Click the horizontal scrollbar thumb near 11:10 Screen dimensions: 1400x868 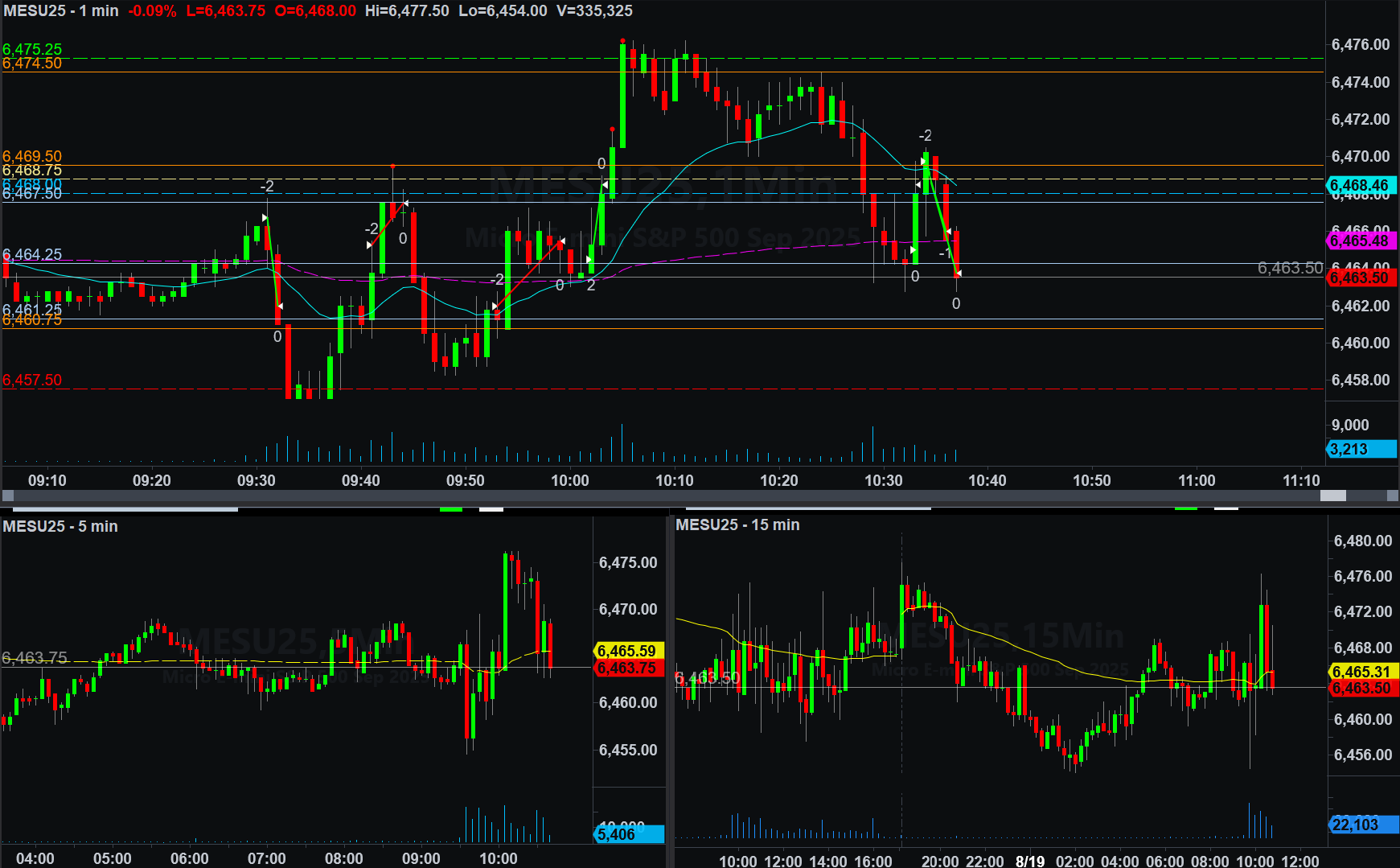[1332, 496]
